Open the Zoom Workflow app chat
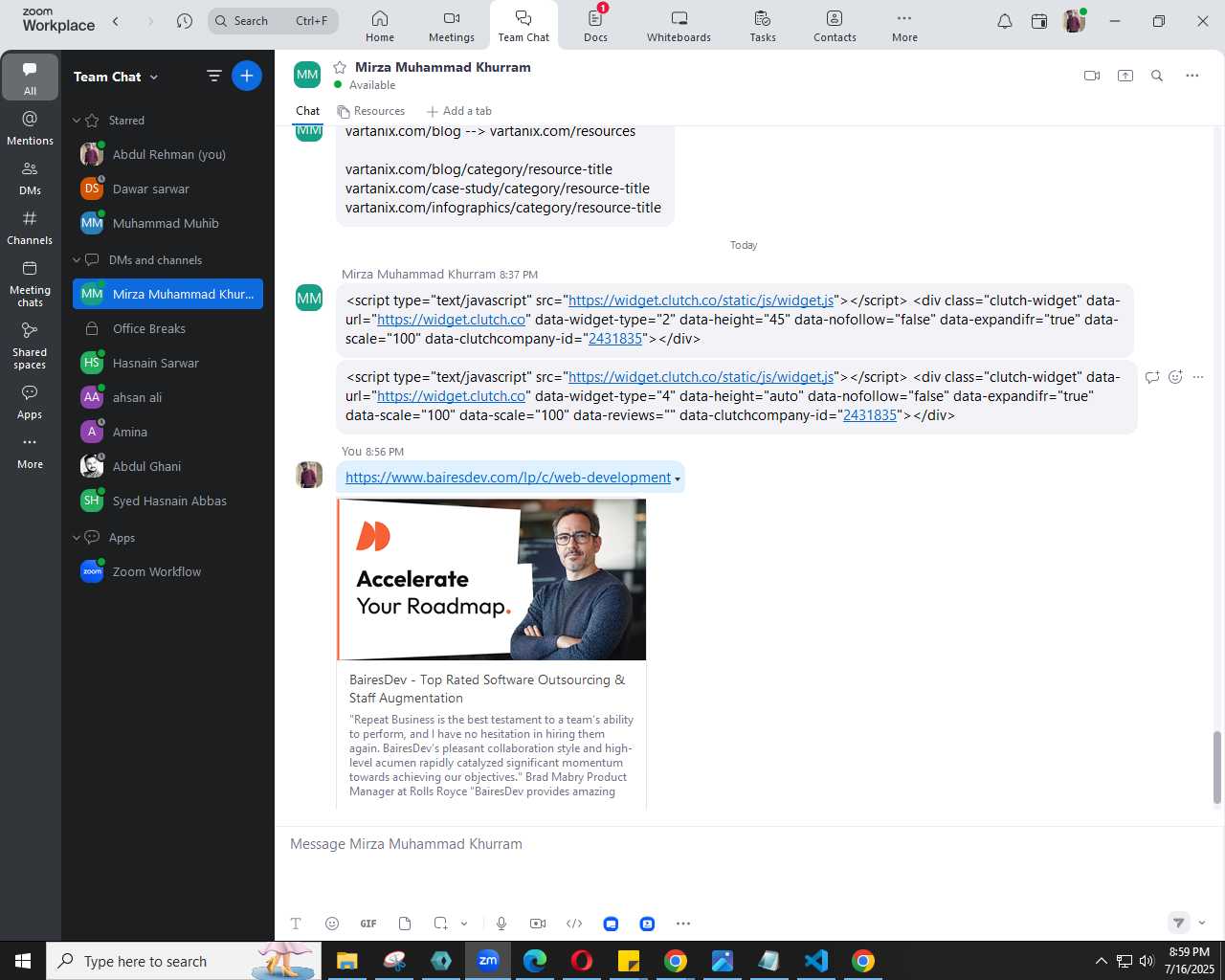This screenshot has width=1225, height=980. click(x=167, y=571)
